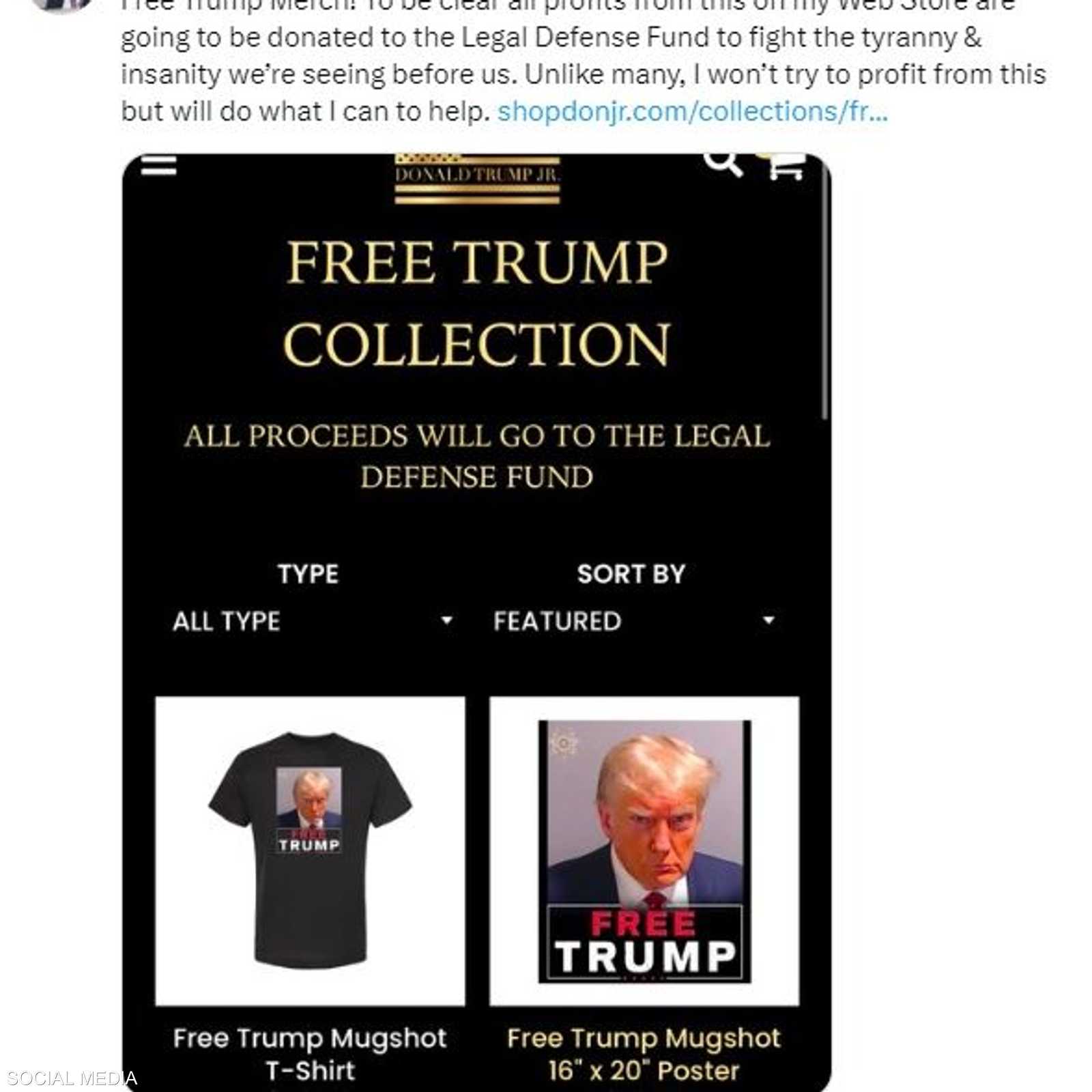Open the shopping cart icon

[x=782, y=166]
